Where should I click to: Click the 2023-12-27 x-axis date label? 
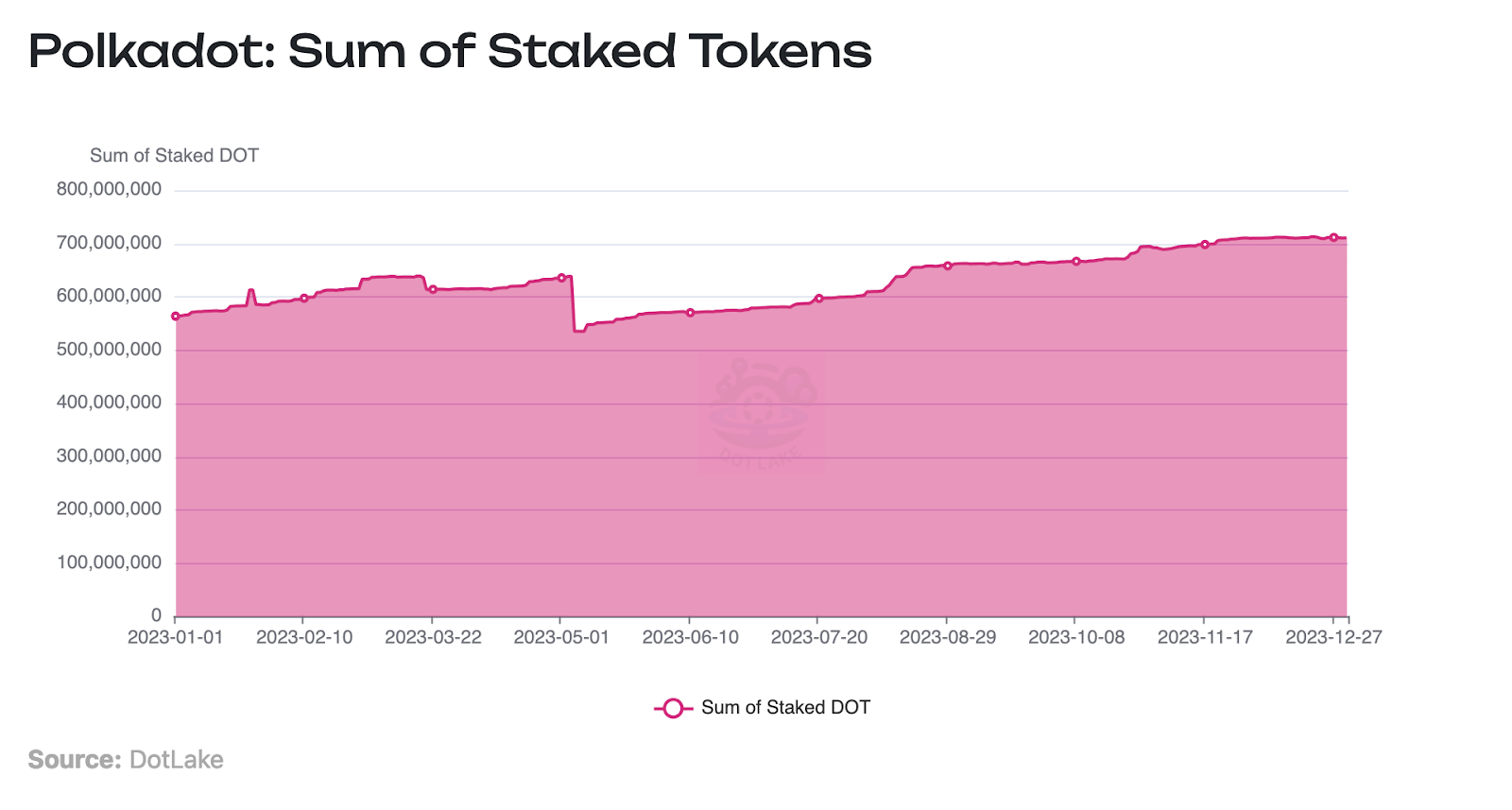[1333, 637]
